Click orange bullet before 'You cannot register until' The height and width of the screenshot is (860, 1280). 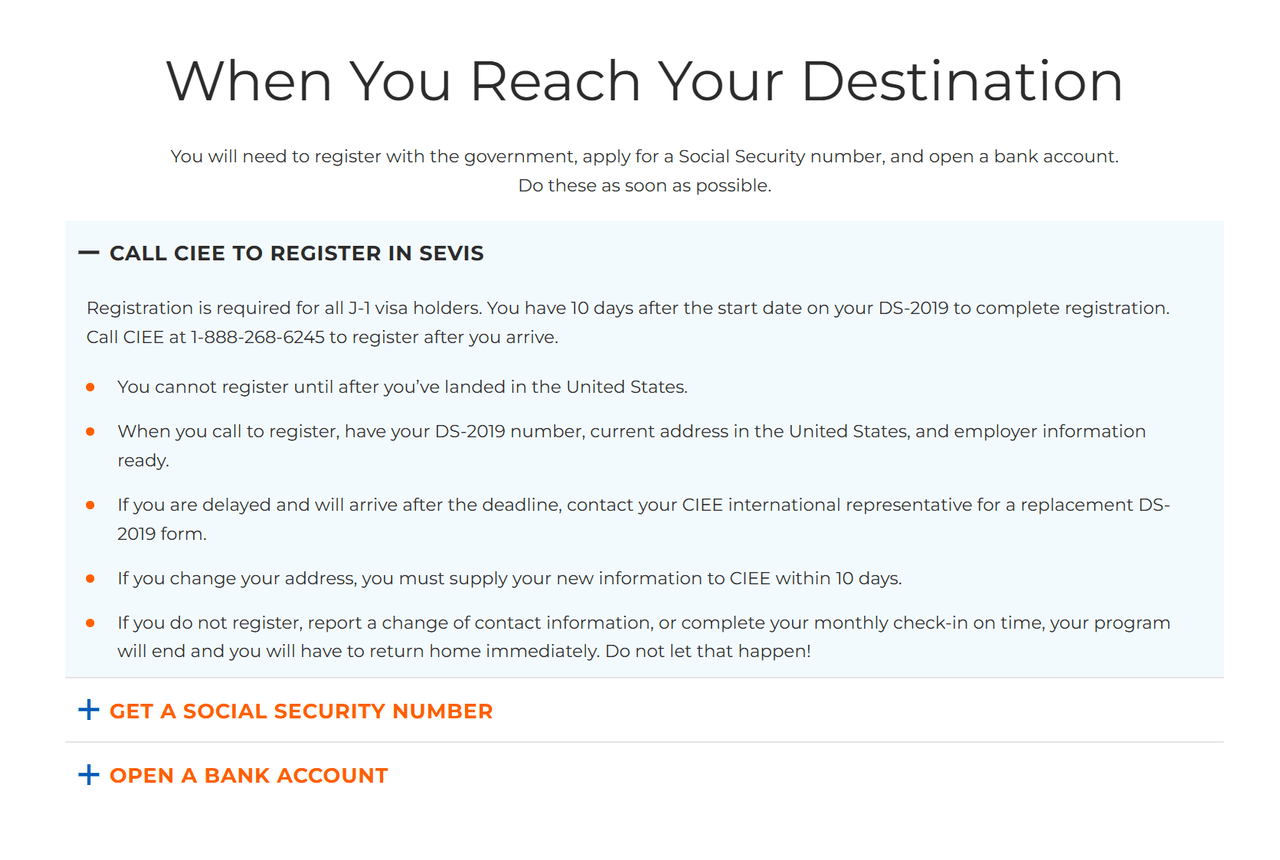click(90, 386)
